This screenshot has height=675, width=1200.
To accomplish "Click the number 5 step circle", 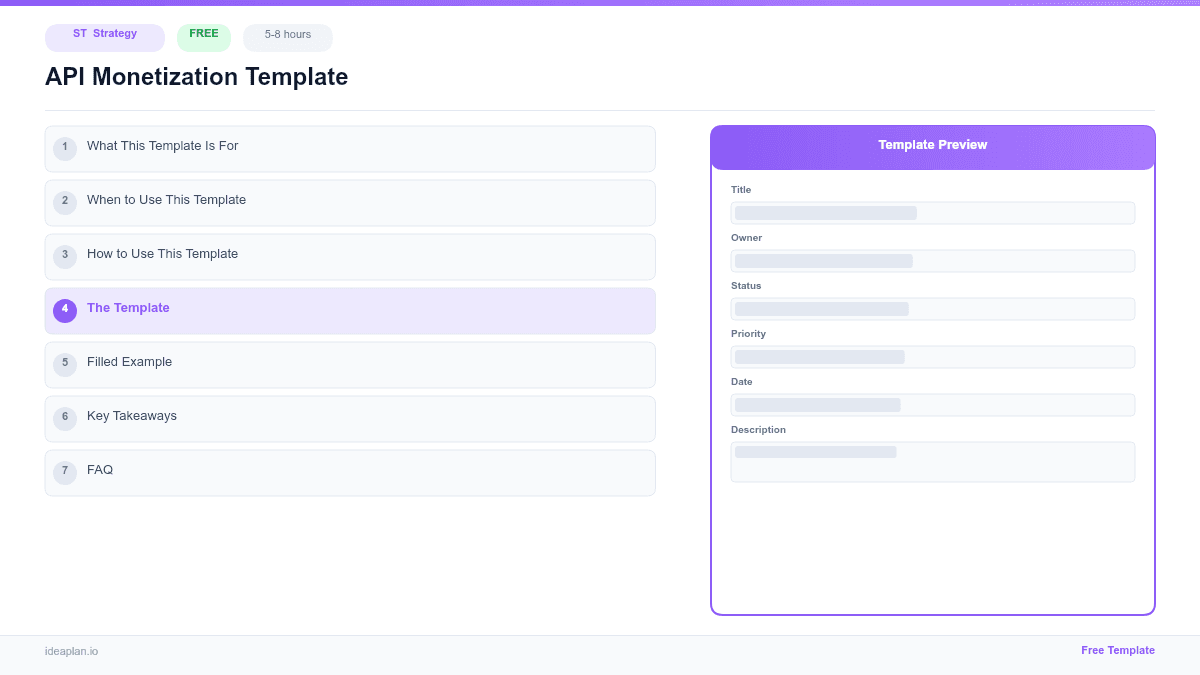I will point(65,364).
